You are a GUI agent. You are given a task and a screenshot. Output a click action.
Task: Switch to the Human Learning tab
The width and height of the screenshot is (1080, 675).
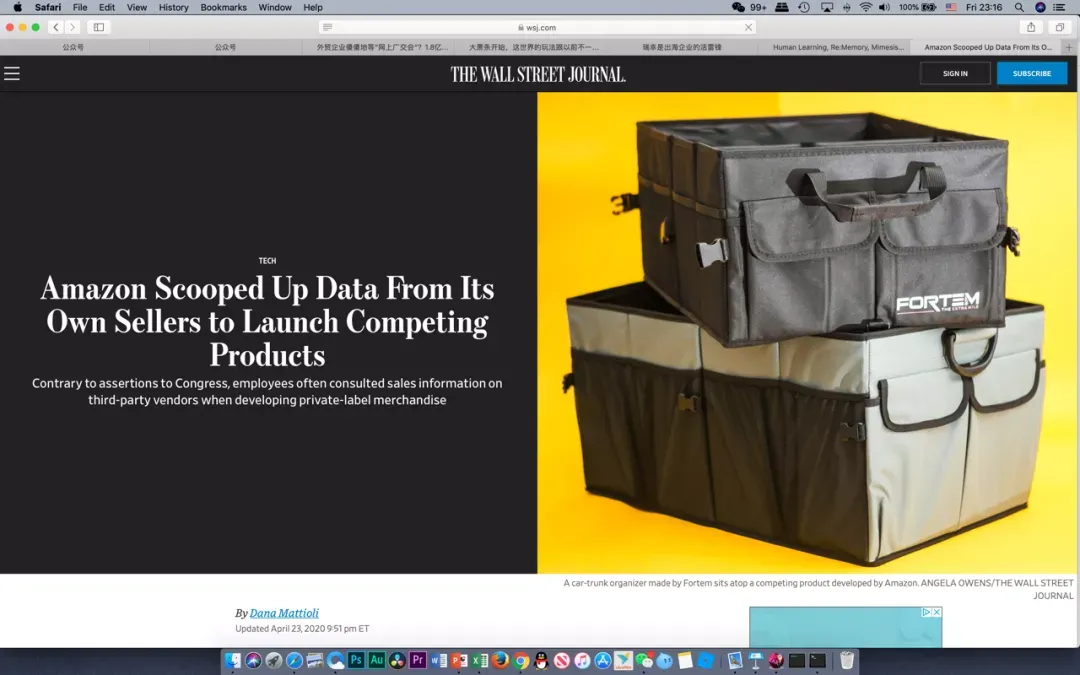(834, 47)
